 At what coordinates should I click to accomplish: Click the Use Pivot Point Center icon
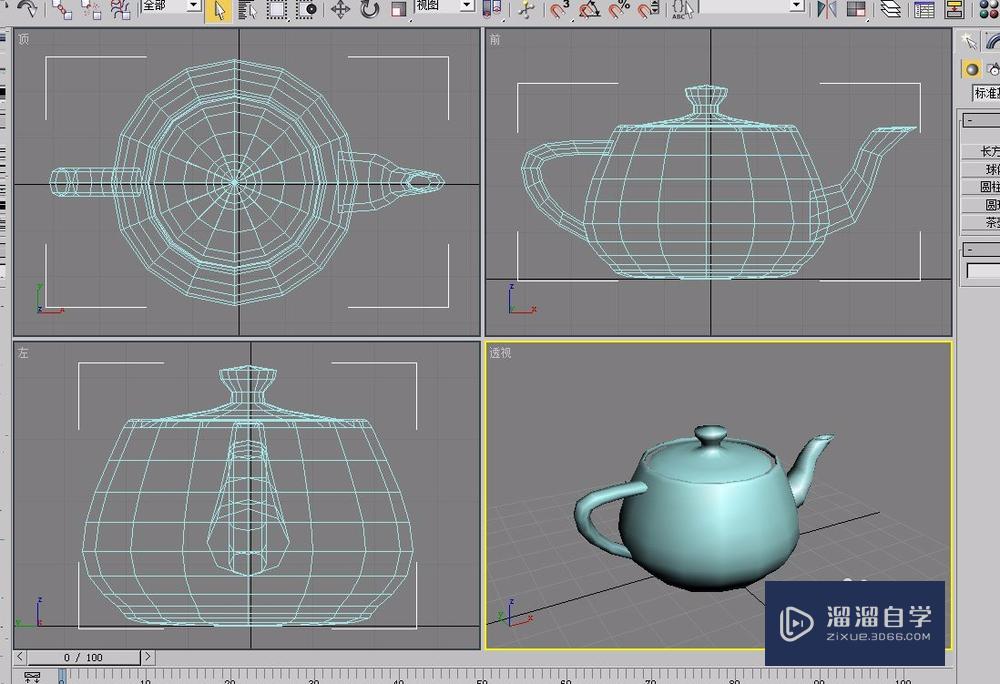[x=492, y=9]
